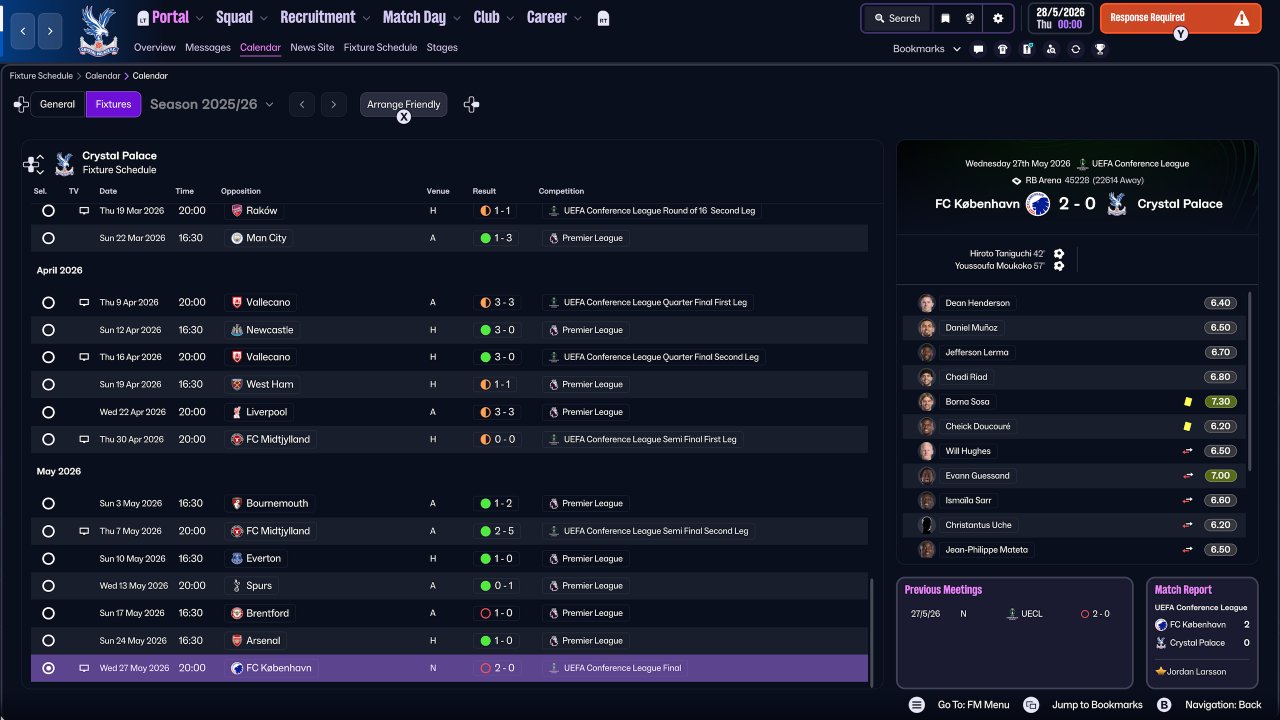The height and width of the screenshot is (720, 1280).
Task: Expand the Squad menu dropdown
Action: (x=263, y=18)
